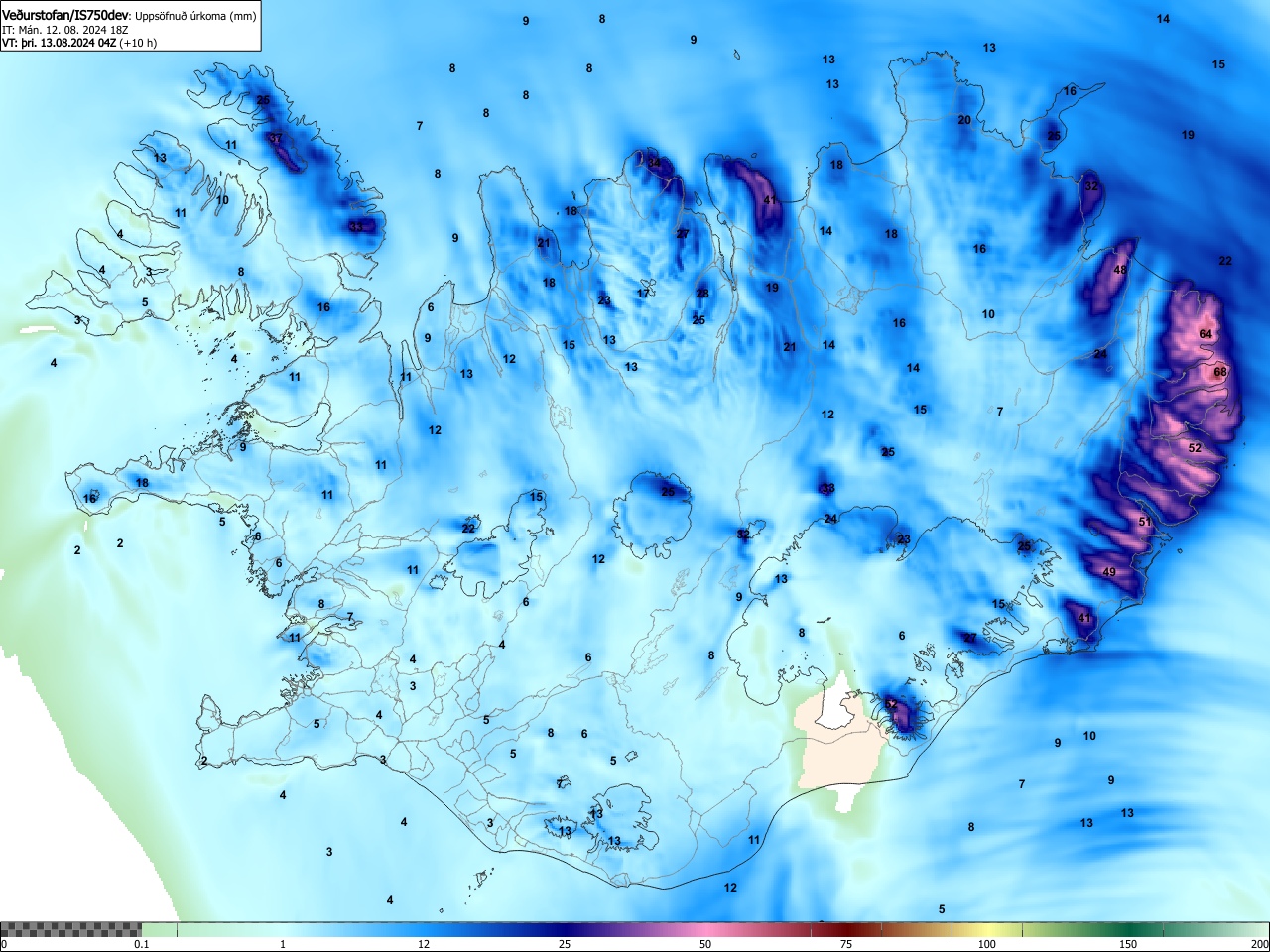1270x952 pixels.
Task: Click the "50" label on the color scale
Action: tap(705, 944)
